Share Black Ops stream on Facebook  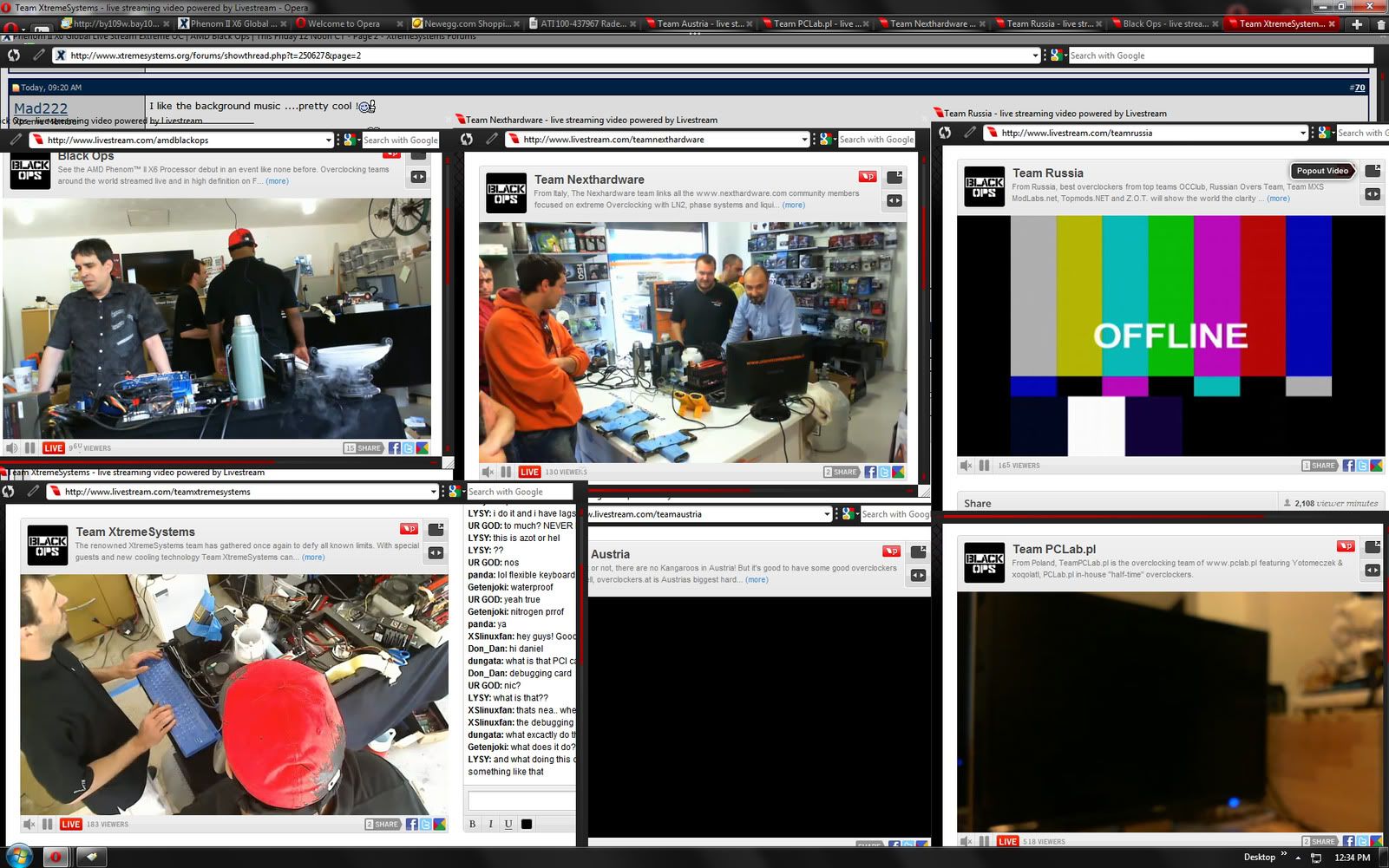(394, 448)
